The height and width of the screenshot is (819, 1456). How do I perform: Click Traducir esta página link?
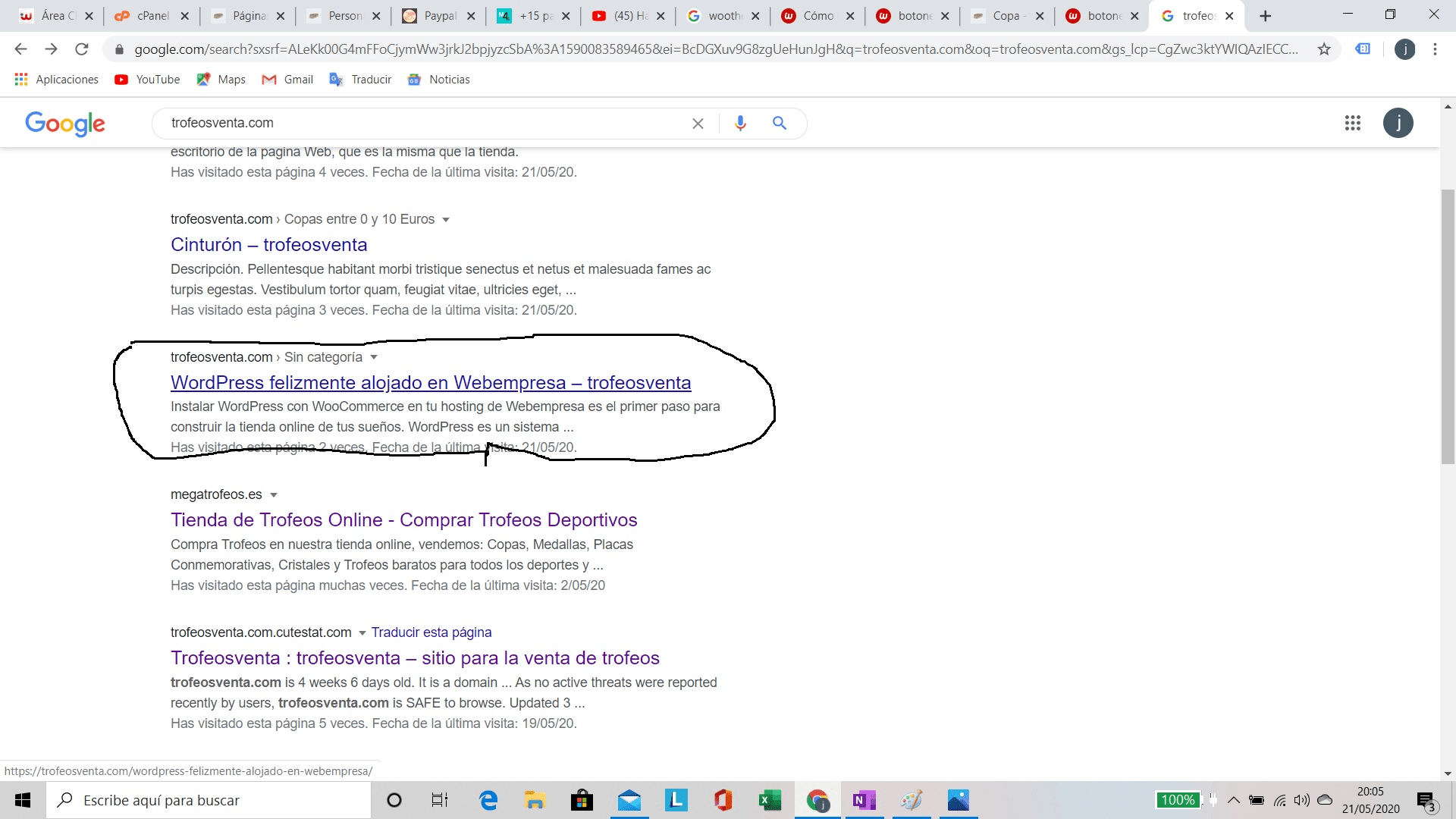click(431, 632)
